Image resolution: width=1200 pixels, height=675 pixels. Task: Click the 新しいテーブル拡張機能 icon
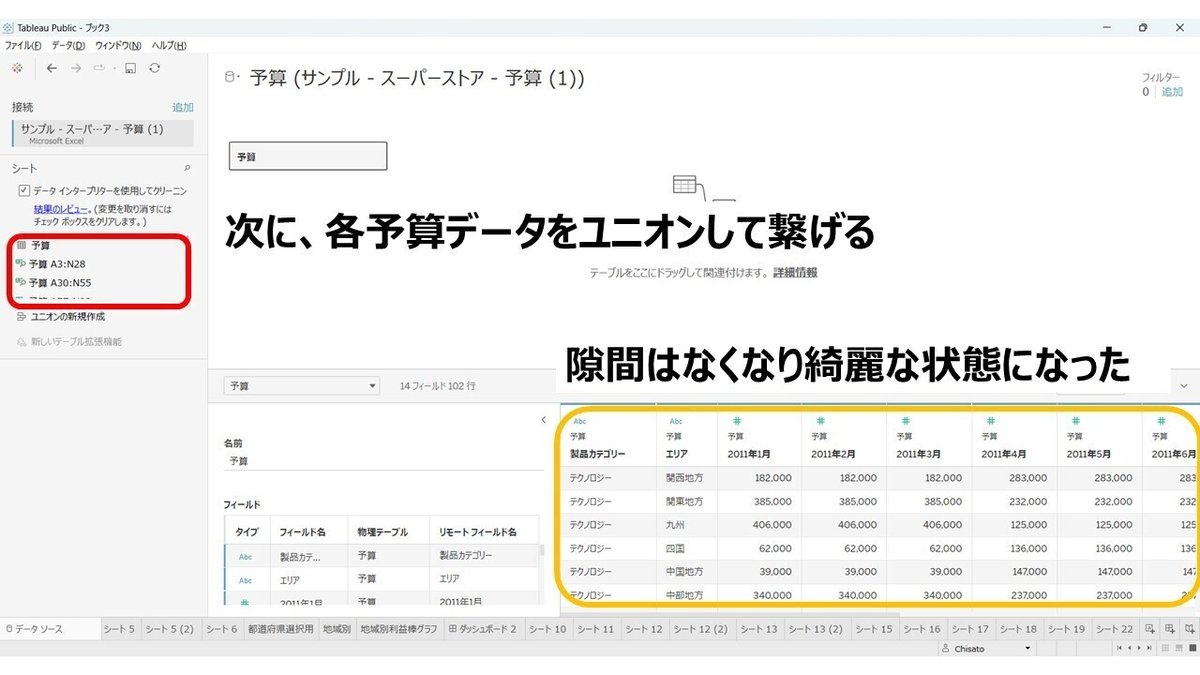tap(21, 341)
